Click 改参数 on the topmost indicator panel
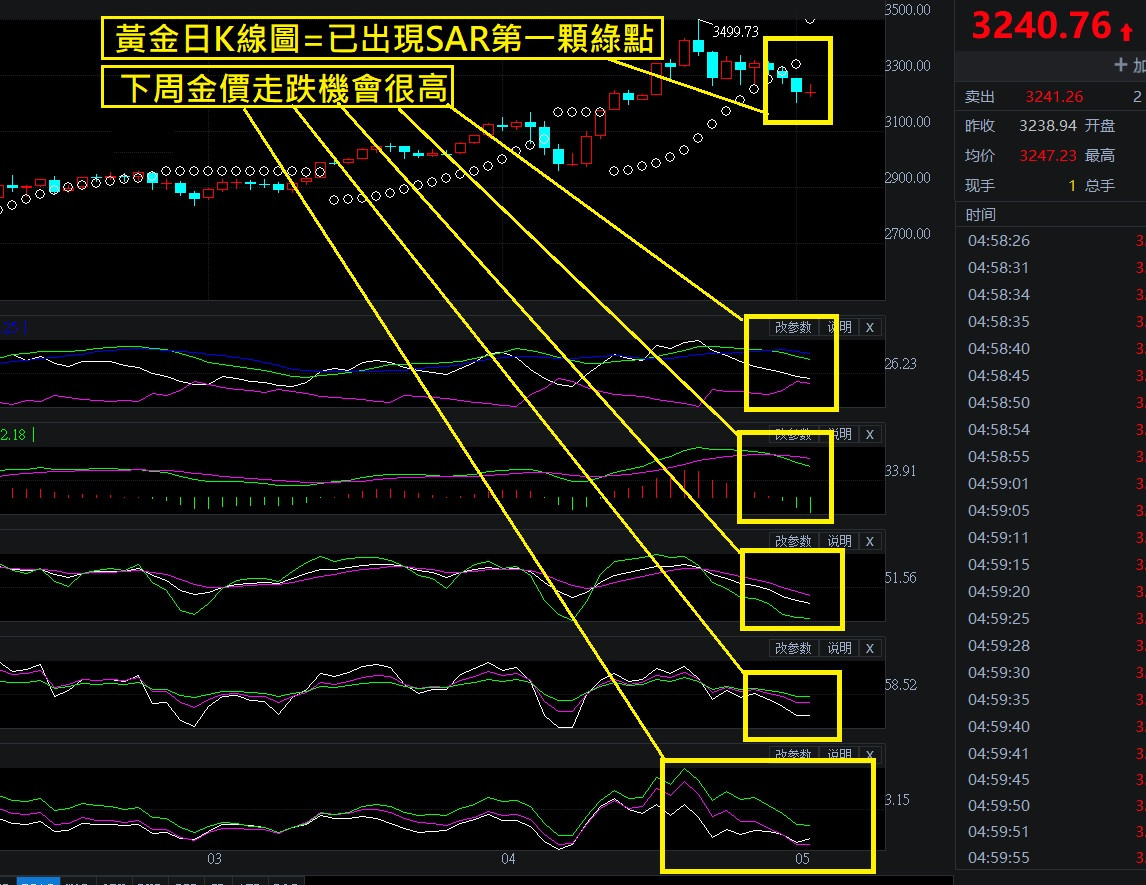The height and width of the screenshot is (885, 1146). [793, 327]
